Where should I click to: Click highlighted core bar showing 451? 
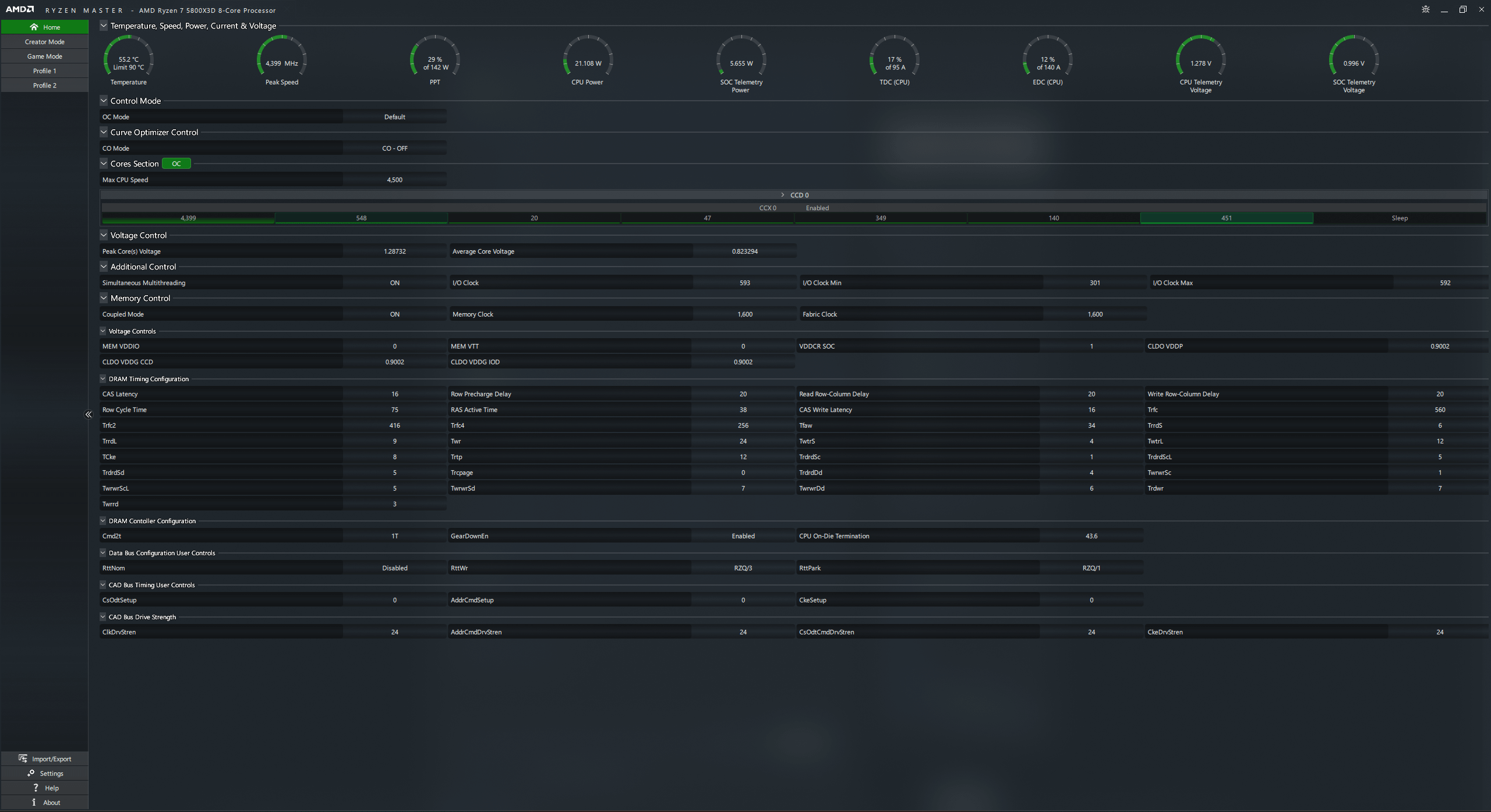point(1227,218)
